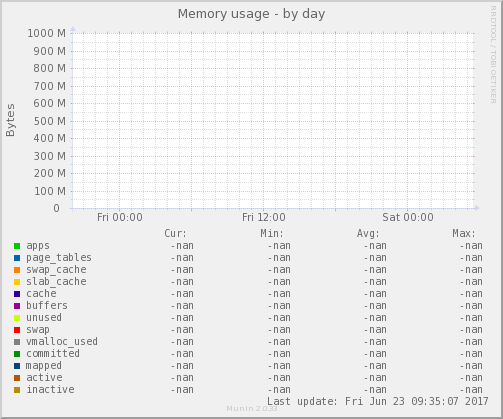Click the 'Cur:' column header
503x419 pixels.
[175, 233]
